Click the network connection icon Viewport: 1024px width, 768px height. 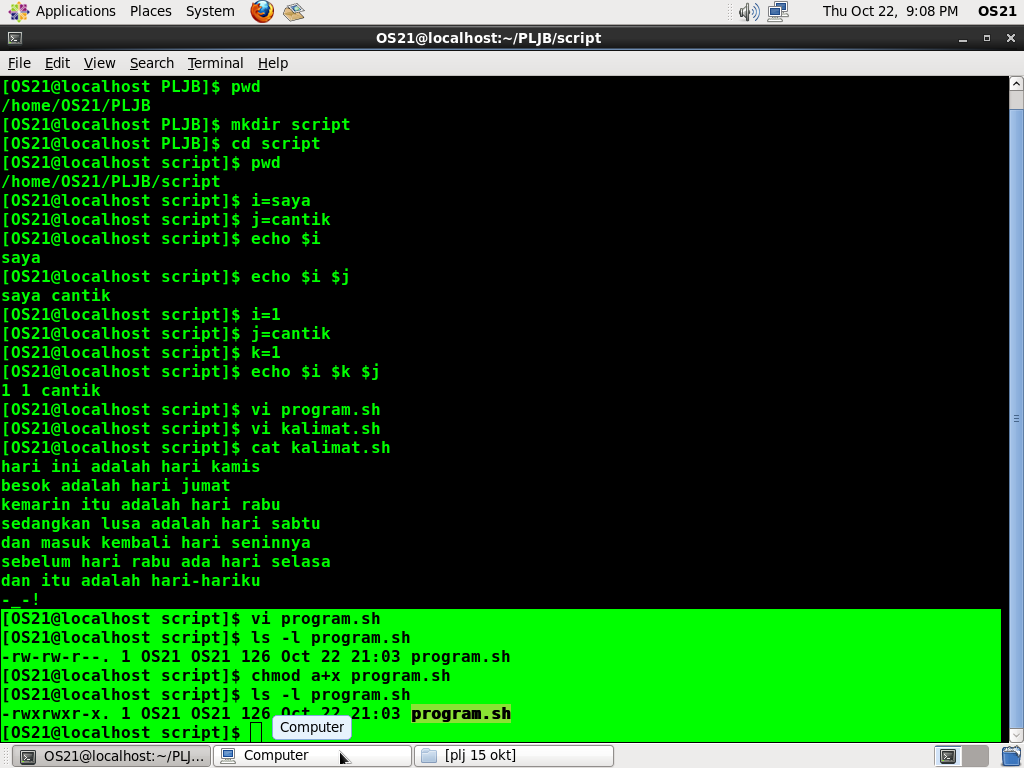(x=778, y=11)
